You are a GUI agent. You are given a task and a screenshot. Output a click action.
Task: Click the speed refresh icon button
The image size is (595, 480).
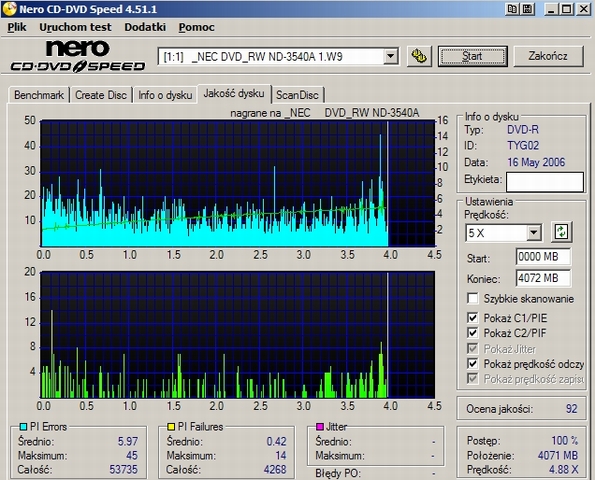coord(561,232)
